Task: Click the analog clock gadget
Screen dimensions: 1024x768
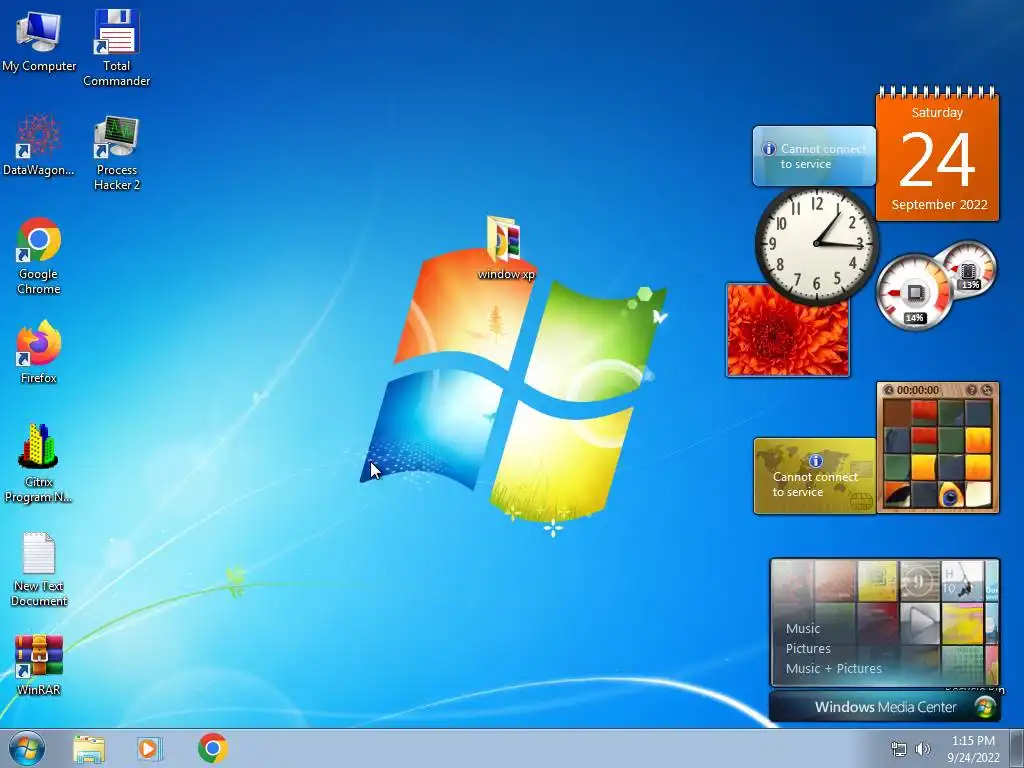Action: pyautogui.click(x=816, y=244)
